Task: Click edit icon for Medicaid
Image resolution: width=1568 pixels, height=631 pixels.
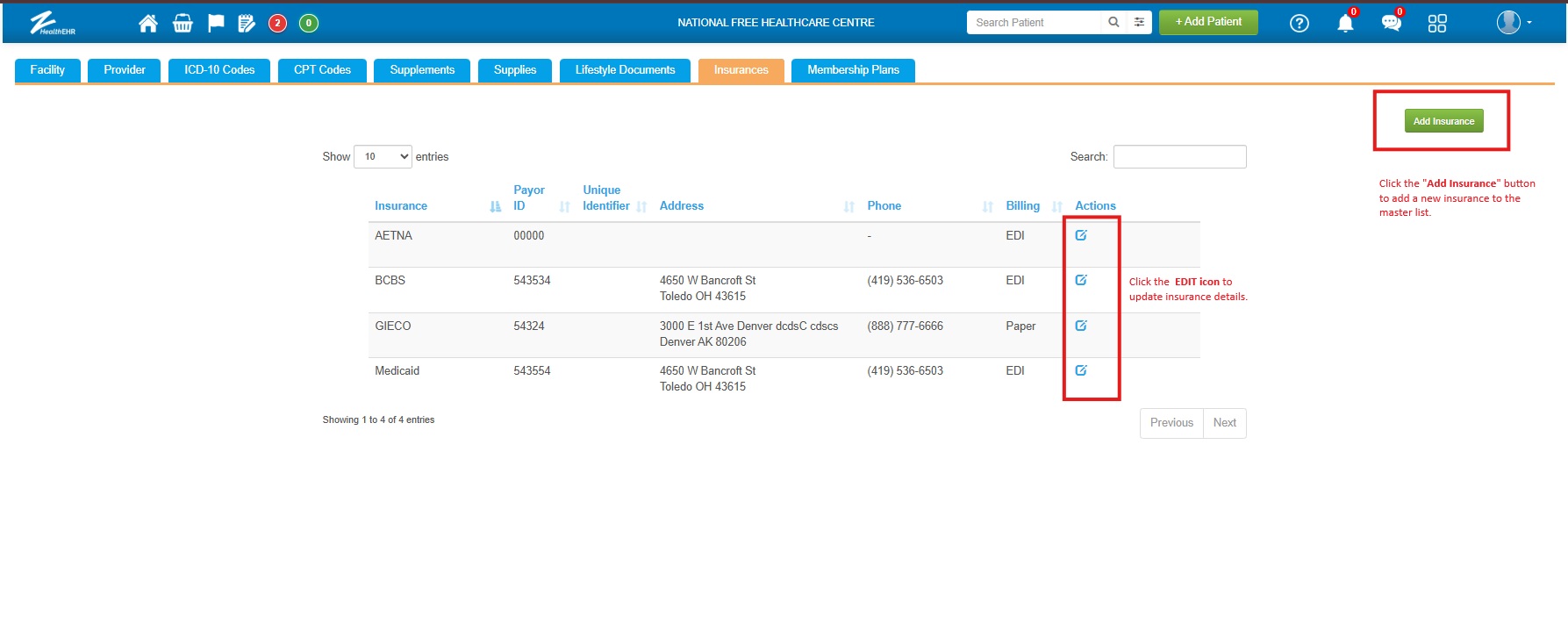Action: 1081,370
